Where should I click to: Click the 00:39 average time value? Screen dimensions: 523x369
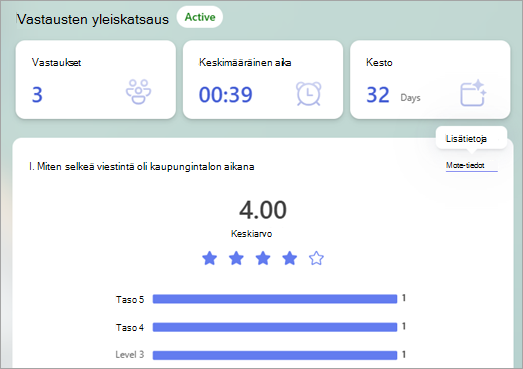tap(226, 94)
